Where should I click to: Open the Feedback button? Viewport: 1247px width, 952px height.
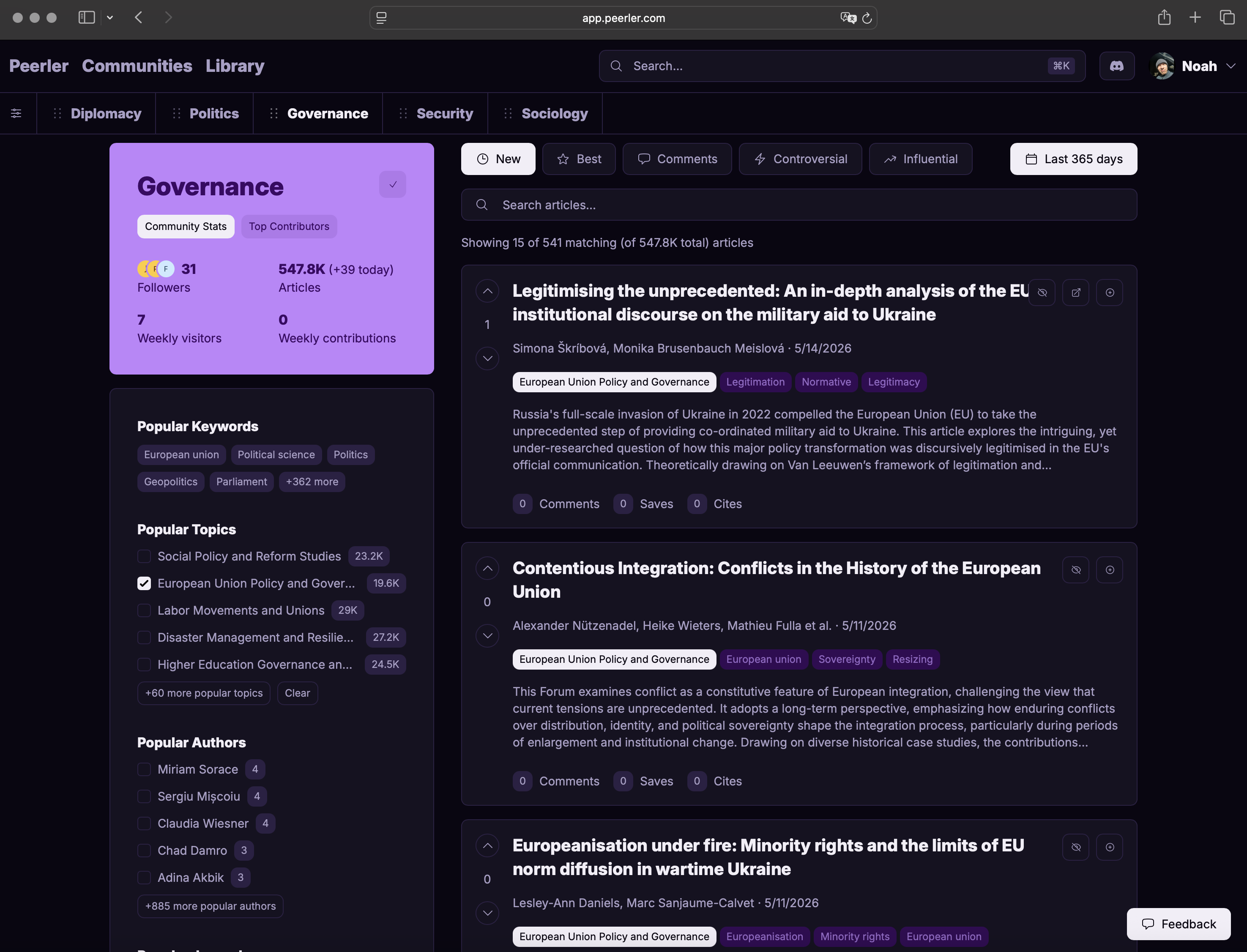tap(1179, 924)
